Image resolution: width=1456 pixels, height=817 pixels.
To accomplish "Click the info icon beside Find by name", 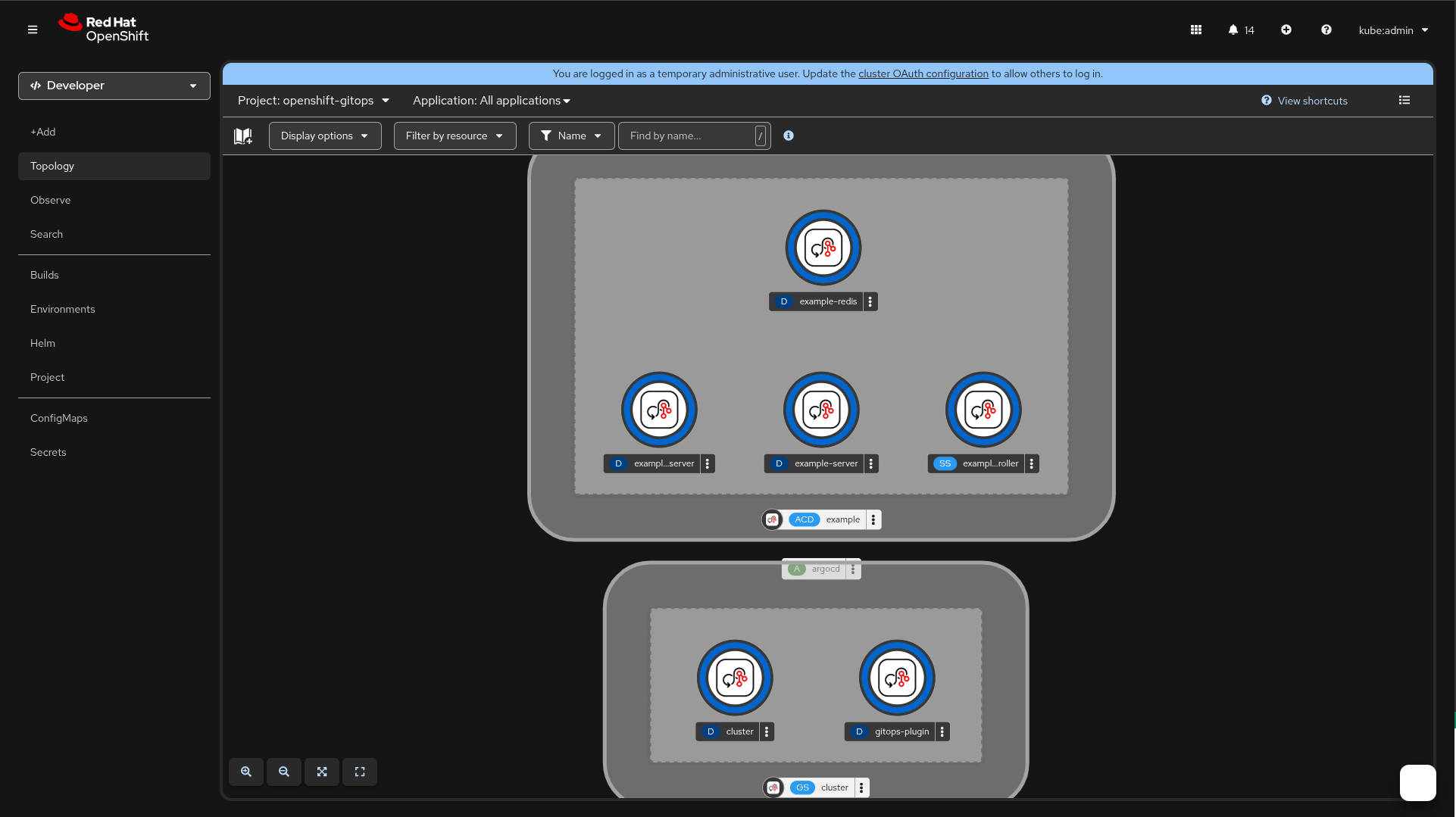I will (789, 136).
